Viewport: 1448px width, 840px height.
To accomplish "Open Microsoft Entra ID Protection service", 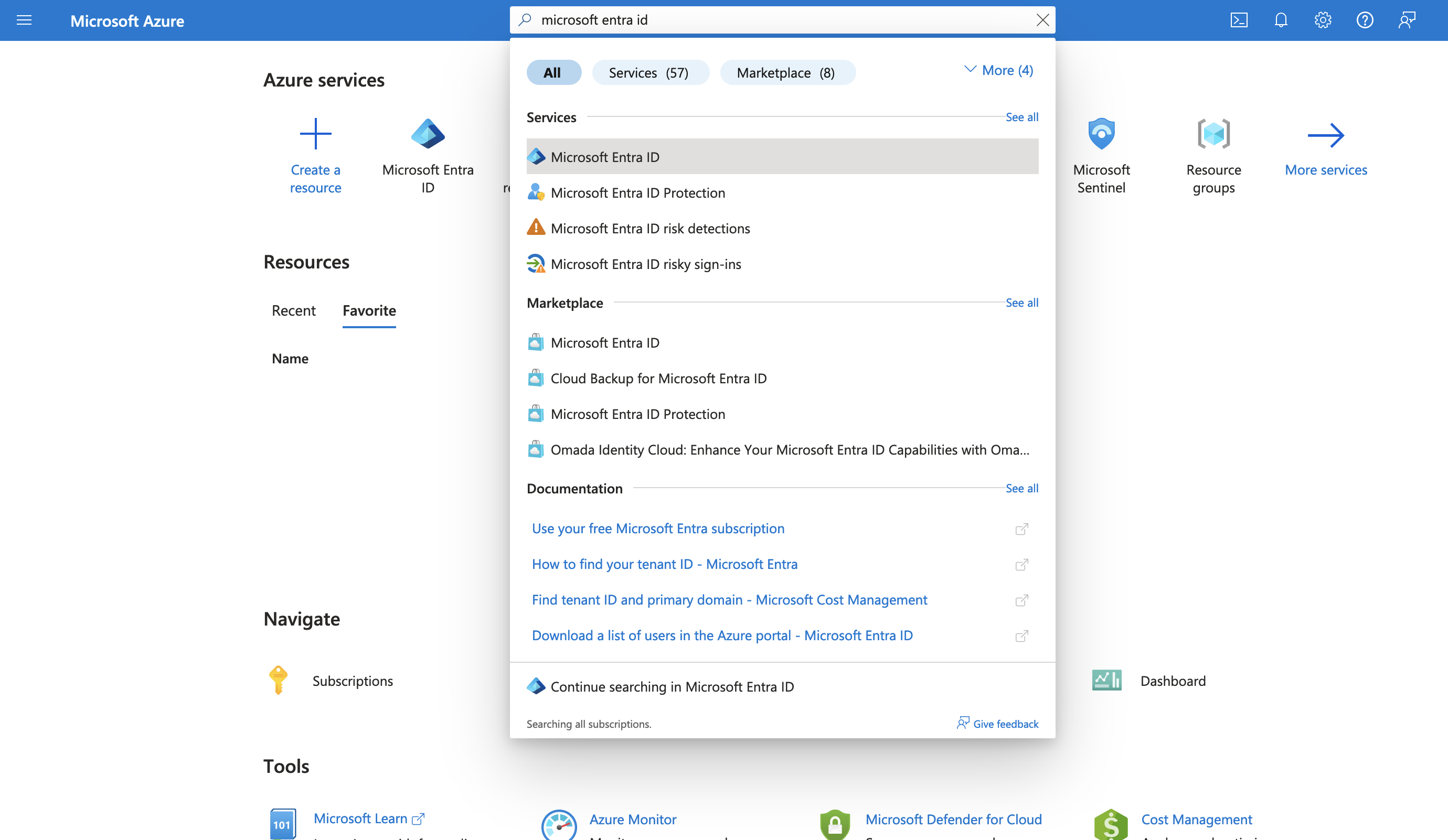I will pos(782,192).
